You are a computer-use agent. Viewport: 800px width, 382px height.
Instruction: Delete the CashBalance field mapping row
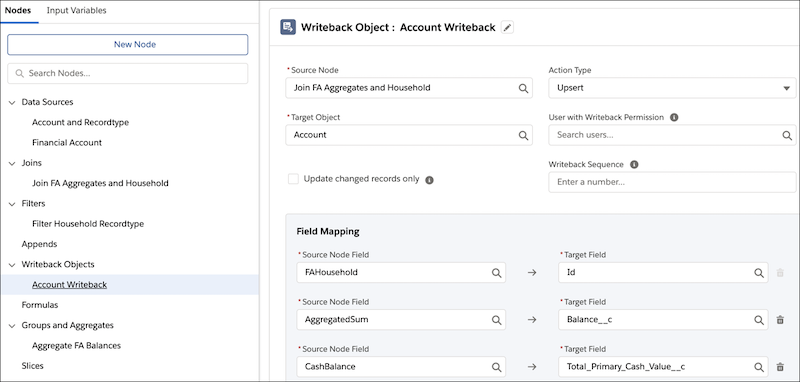click(780, 367)
